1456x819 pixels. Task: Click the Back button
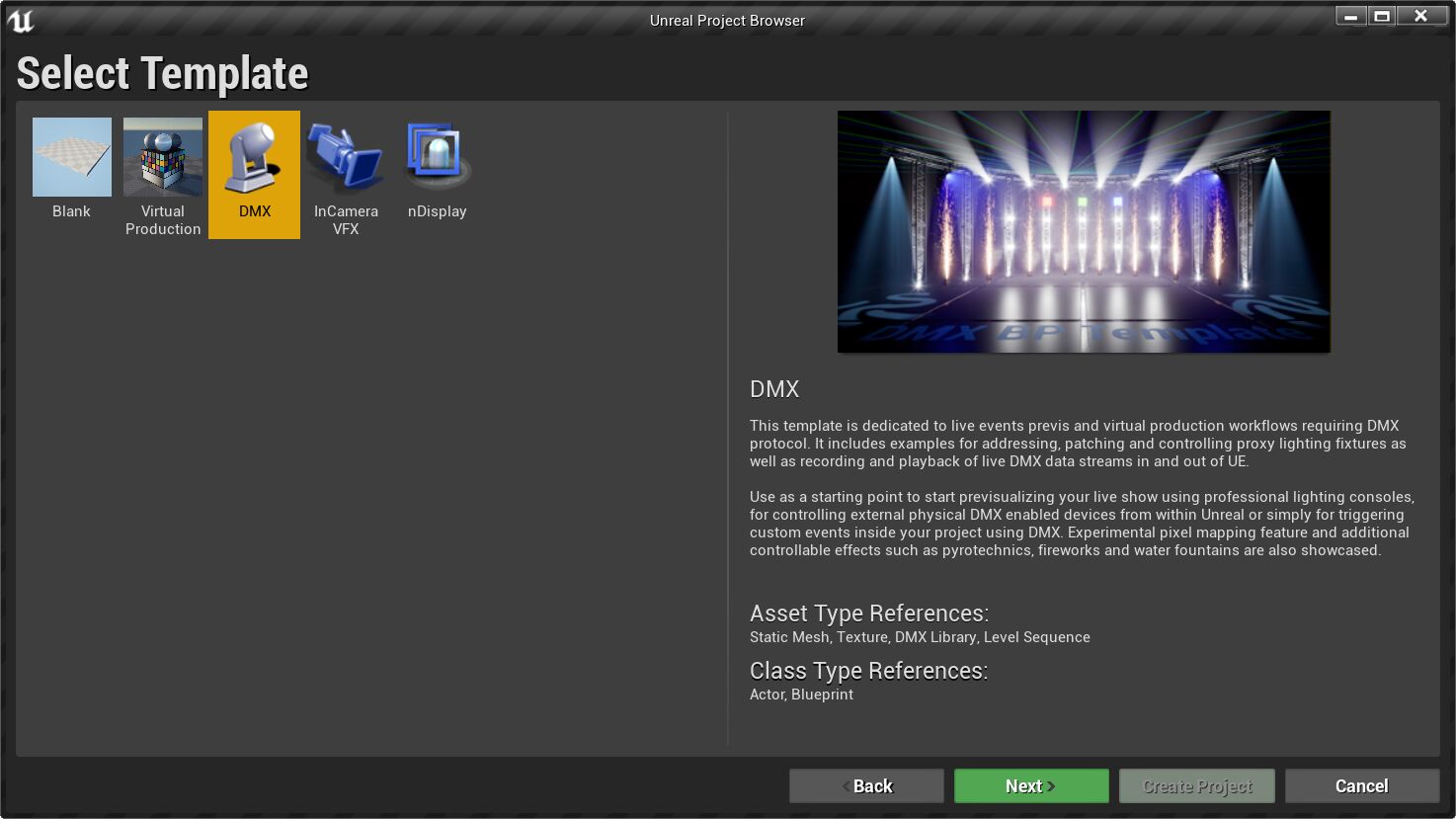[866, 785]
